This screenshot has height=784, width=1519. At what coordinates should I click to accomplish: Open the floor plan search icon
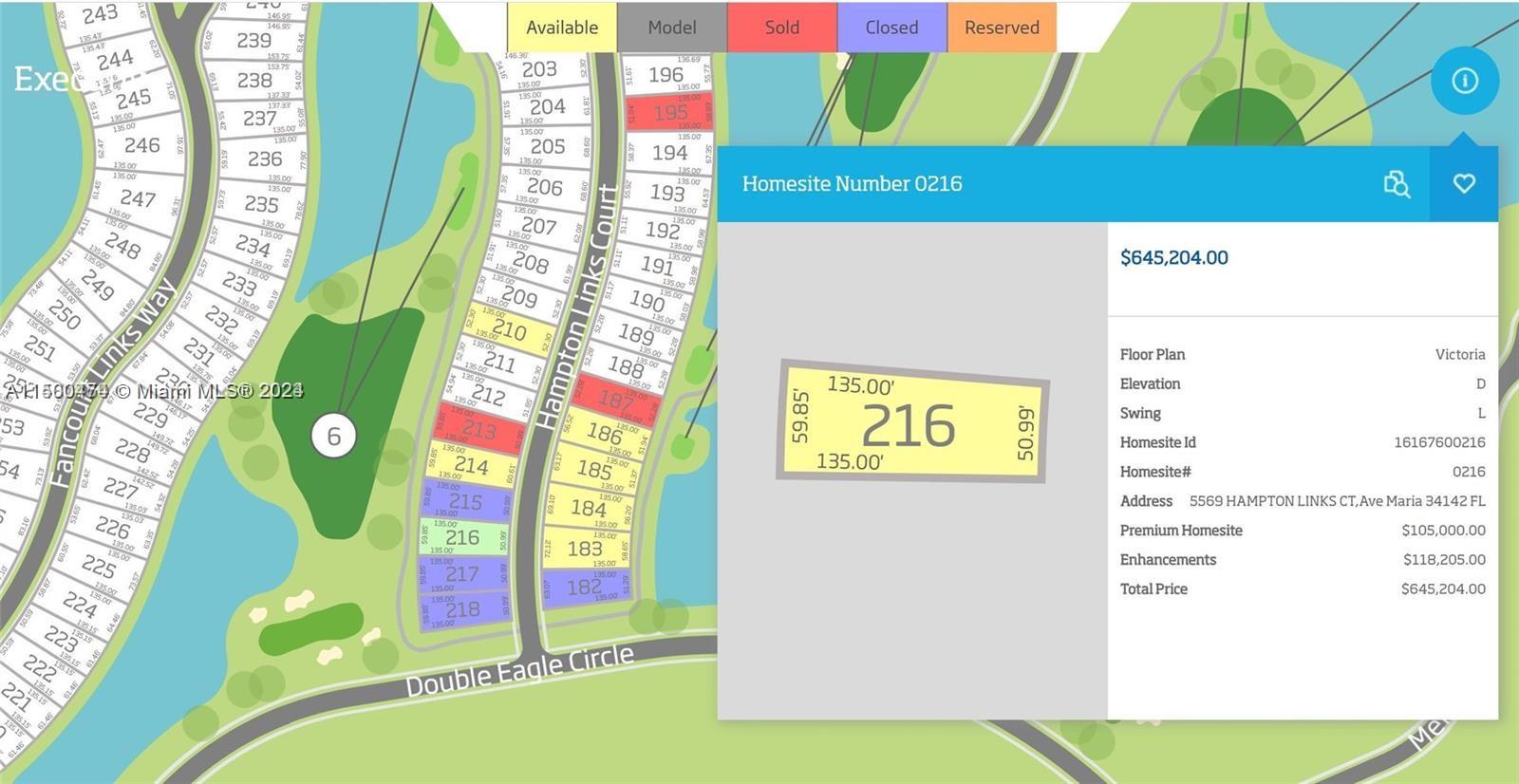1397,184
